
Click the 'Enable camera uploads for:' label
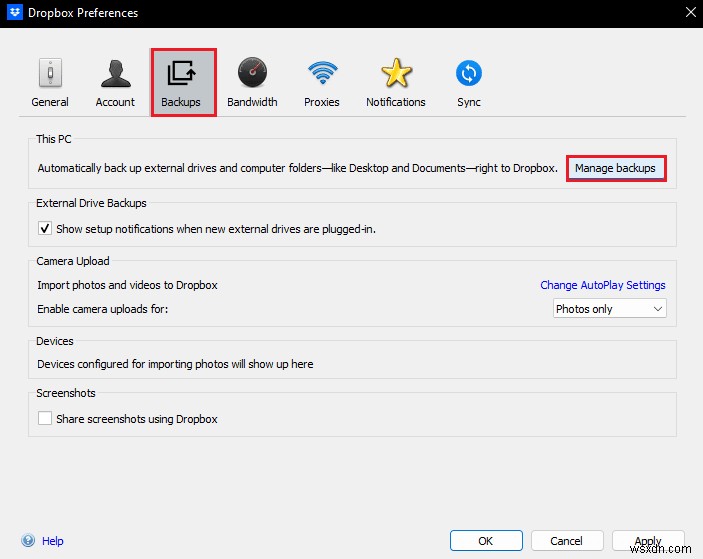tap(103, 309)
